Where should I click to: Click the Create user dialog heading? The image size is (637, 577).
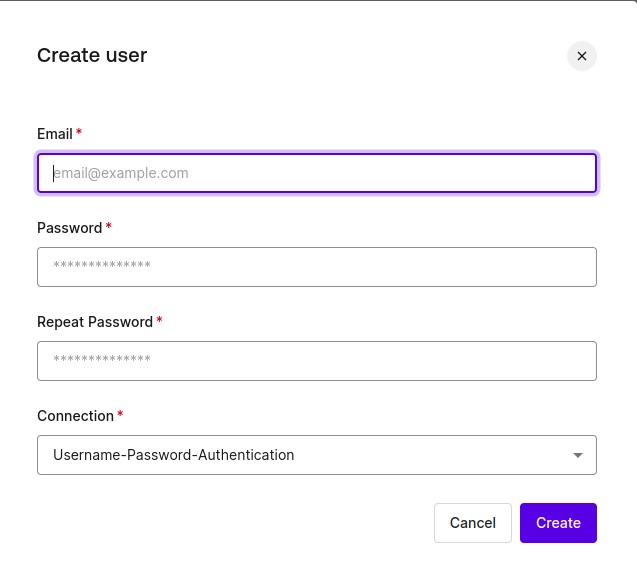[x=92, y=55]
